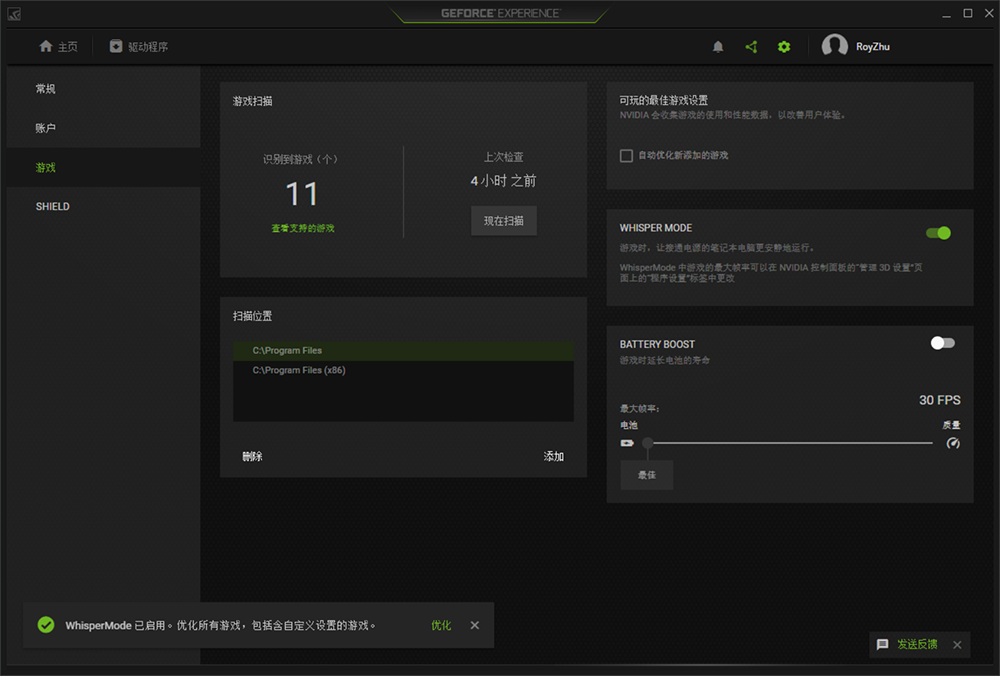Disable the Whisper Mode toggle

point(938,233)
